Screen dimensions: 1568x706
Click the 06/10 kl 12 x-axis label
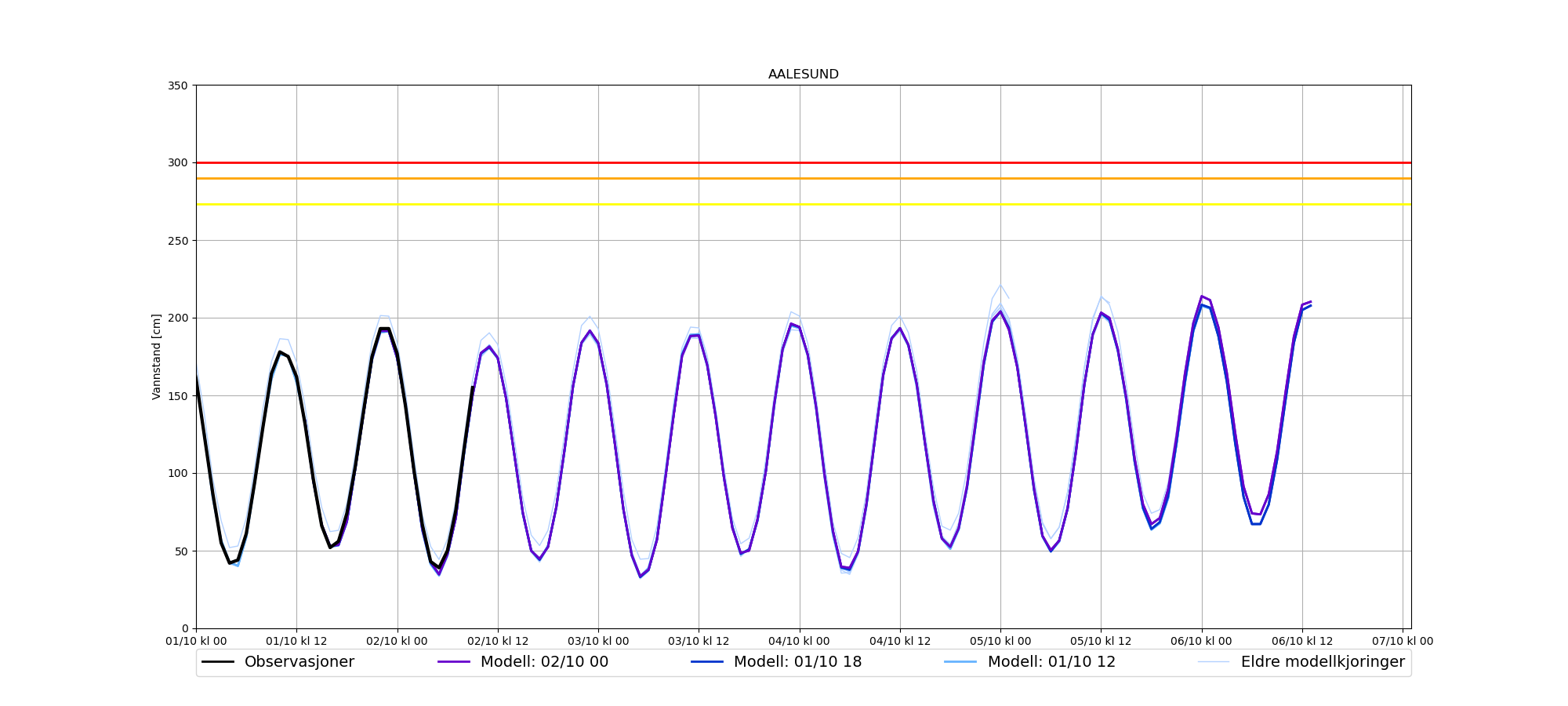pyautogui.click(x=1302, y=642)
